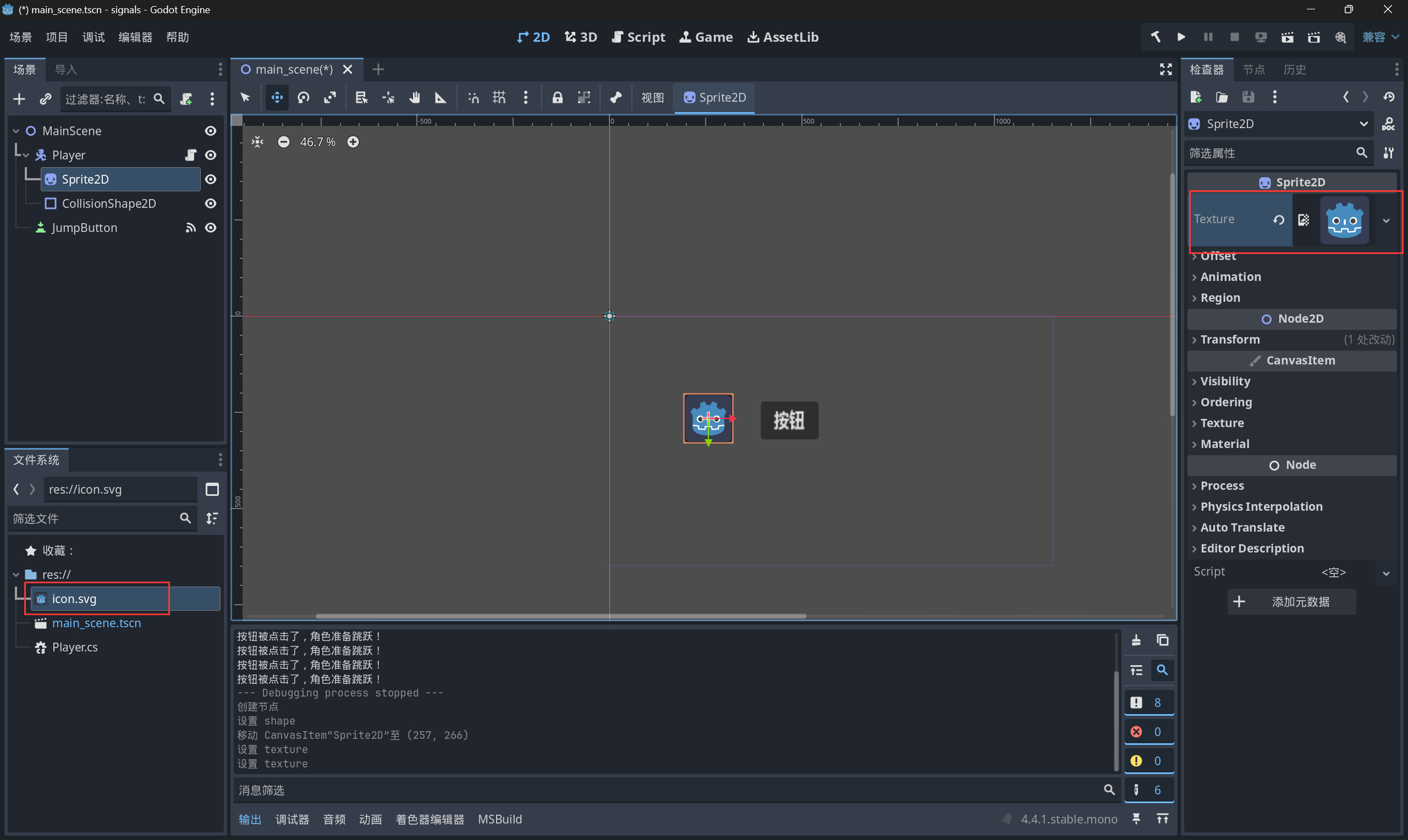Click the Texture thumbnail preview
Image resolution: width=1408 pixels, height=840 pixels.
pos(1344,221)
